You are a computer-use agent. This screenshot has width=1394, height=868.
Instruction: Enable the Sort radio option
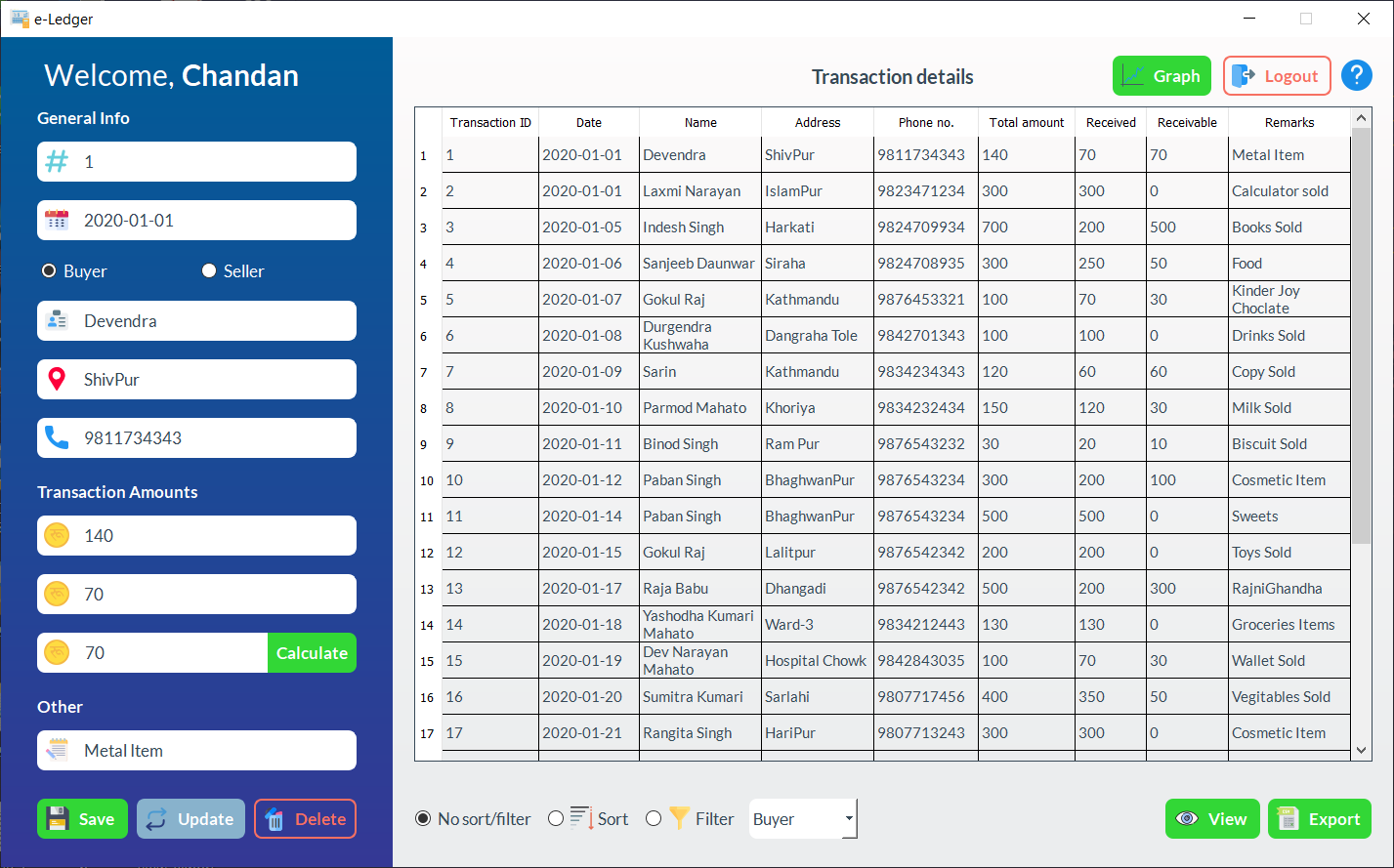[556, 818]
